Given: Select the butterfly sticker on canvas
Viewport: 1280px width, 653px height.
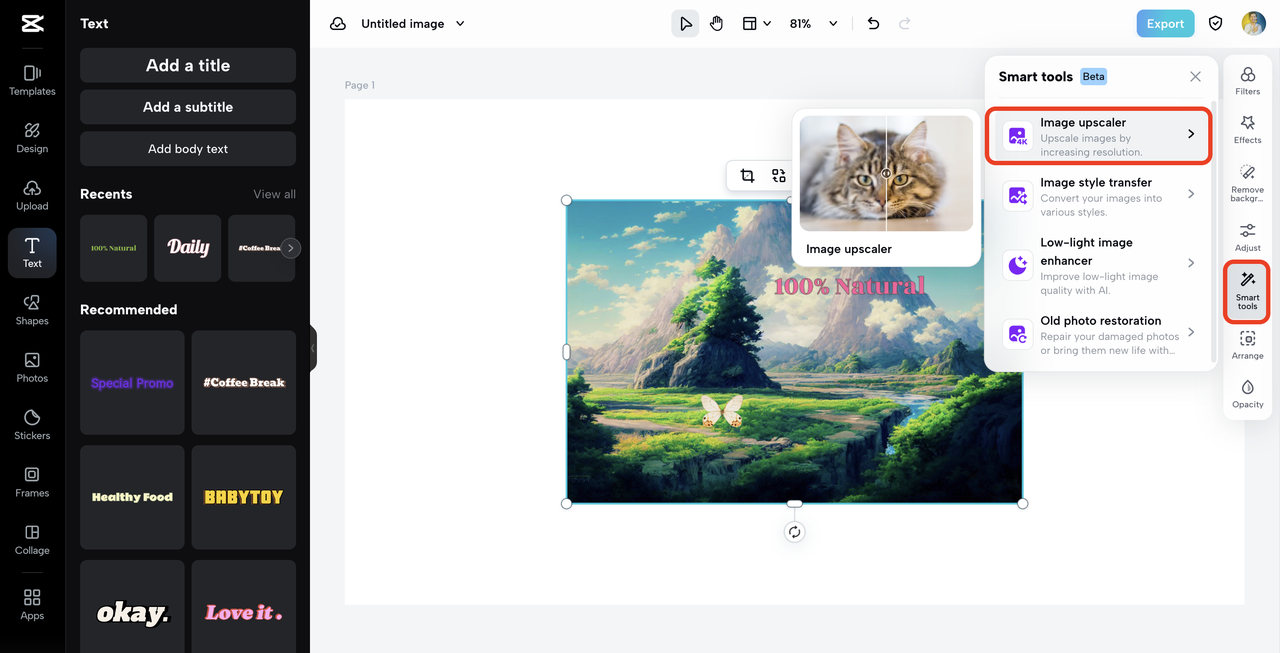Looking at the screenshot, I should tap(722, 411).
